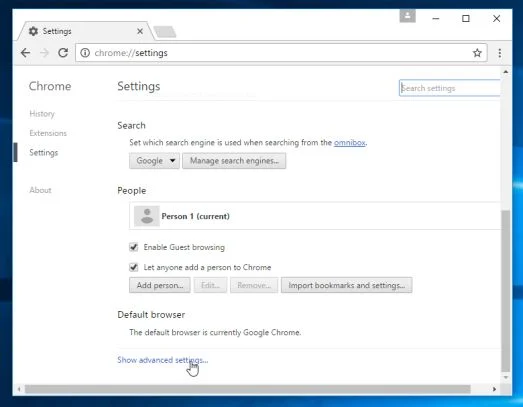Click the vertical scrollbar thumb
523x407 pixels.
click(x=506, y=291)
